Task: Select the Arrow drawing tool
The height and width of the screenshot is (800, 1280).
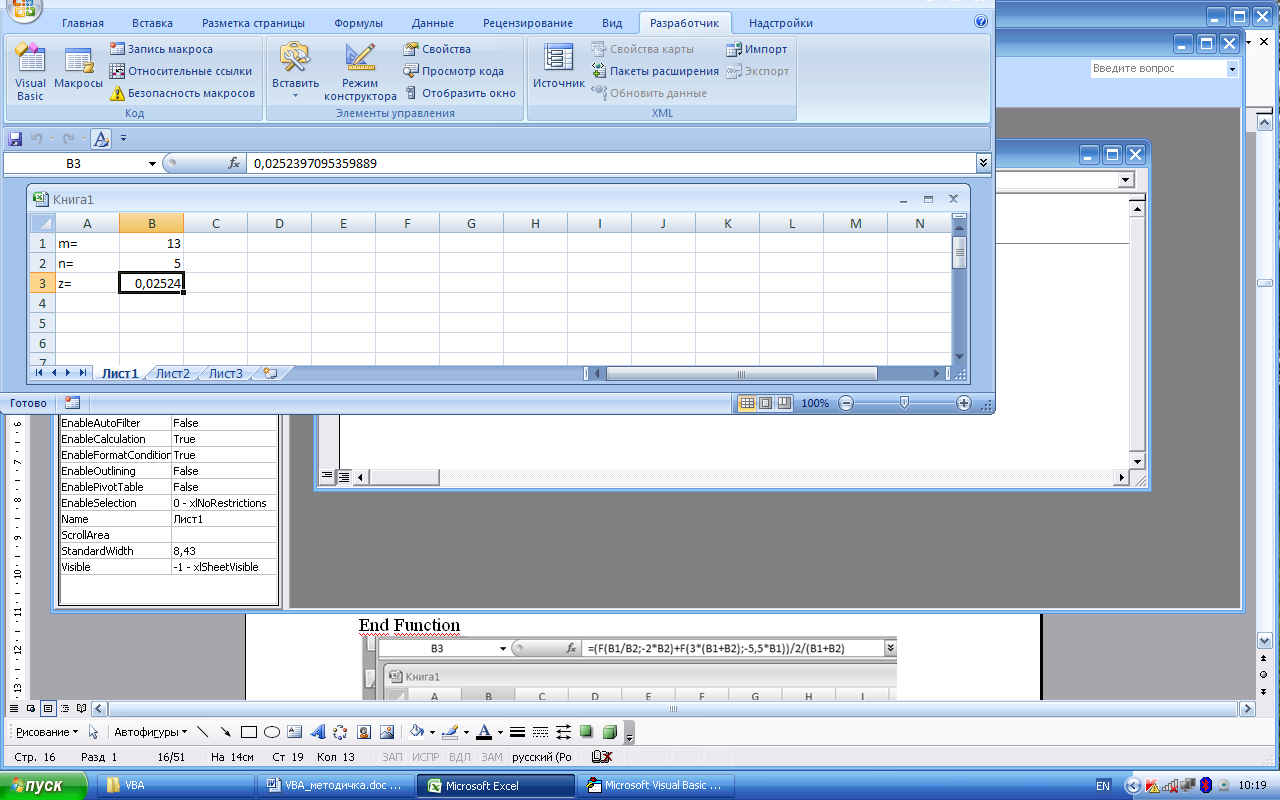Action: [225, 732]
